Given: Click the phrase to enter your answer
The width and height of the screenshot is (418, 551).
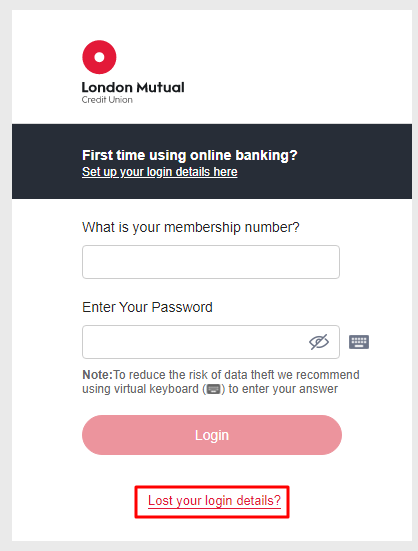Looking at the screenshot, I should [x=283, y=389].
